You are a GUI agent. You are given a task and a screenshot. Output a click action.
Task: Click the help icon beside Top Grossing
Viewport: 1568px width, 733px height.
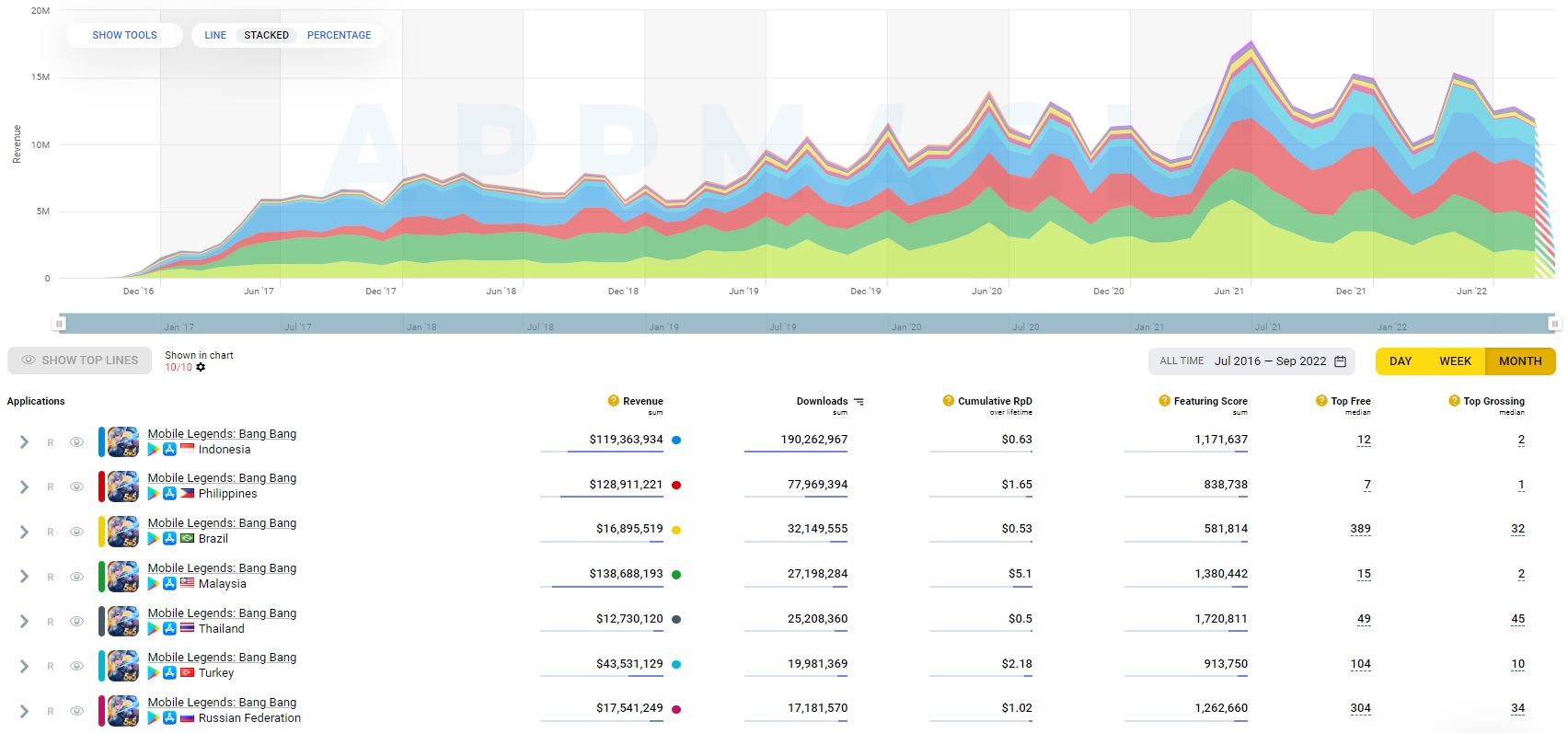(1455, 401)
